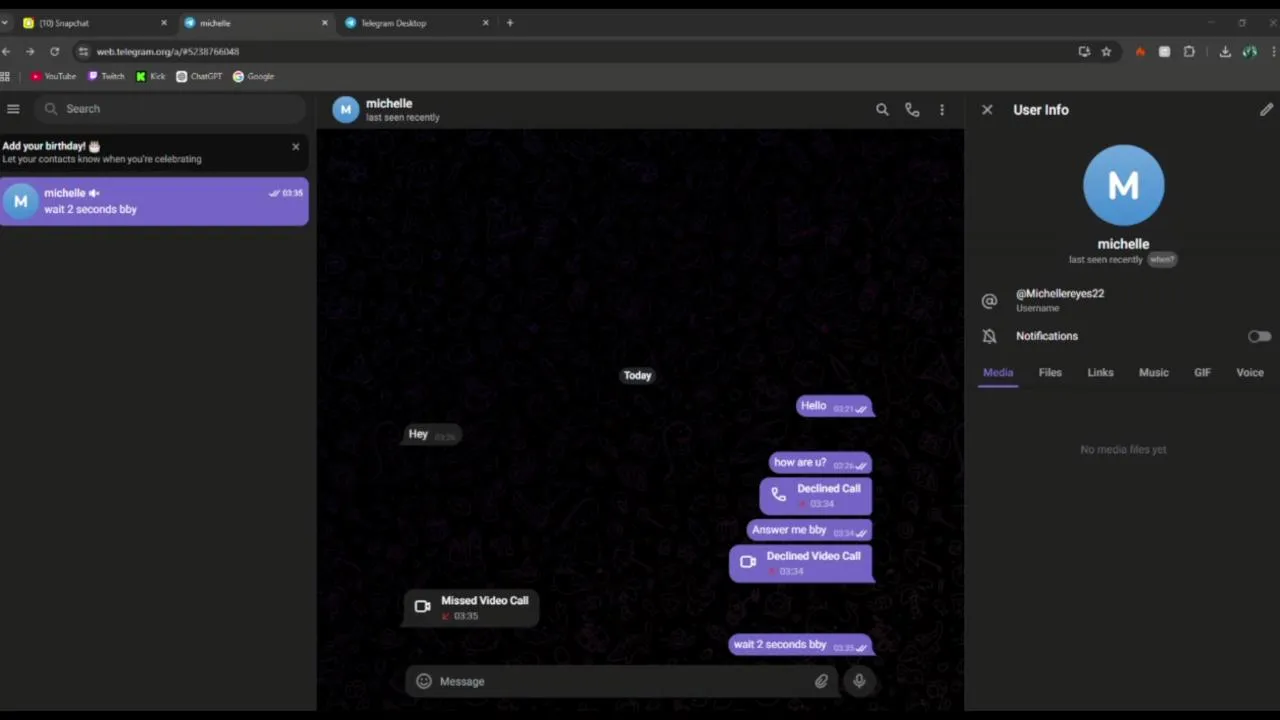Close the michelle browser tab

pyautogui.click(x=324, y=23)
